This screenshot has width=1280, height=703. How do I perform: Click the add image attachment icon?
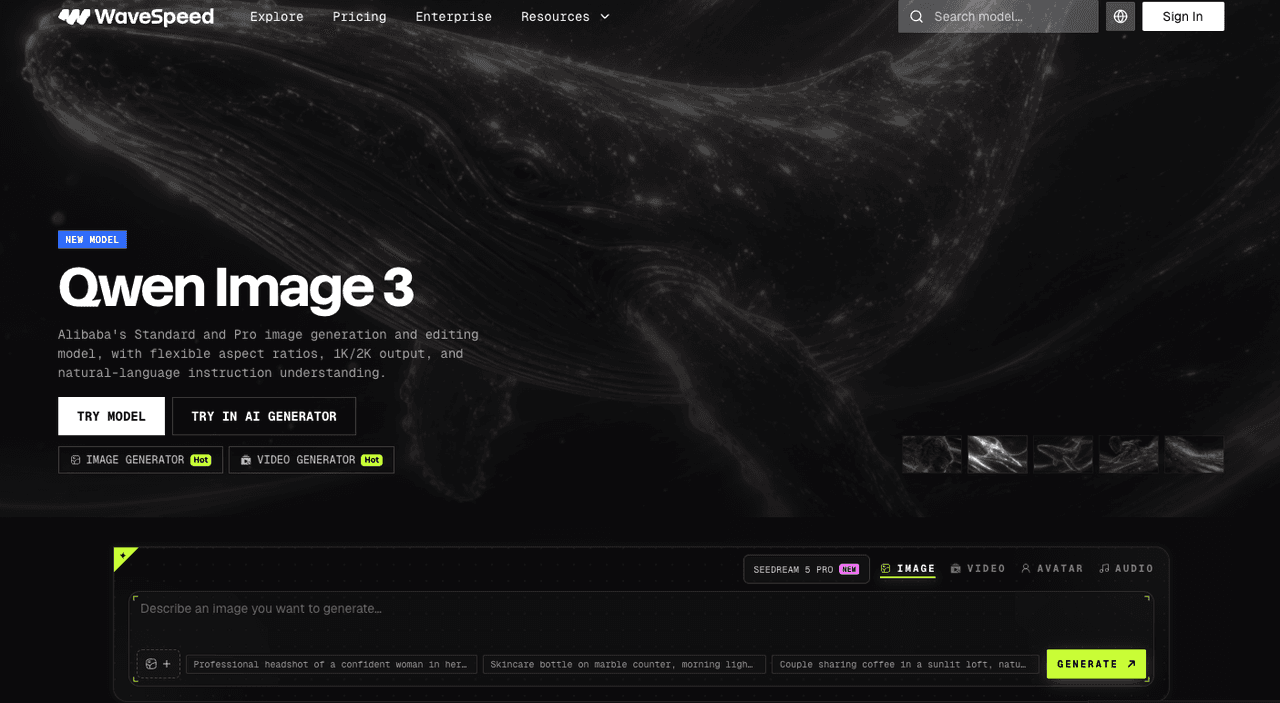click(158, 664)
